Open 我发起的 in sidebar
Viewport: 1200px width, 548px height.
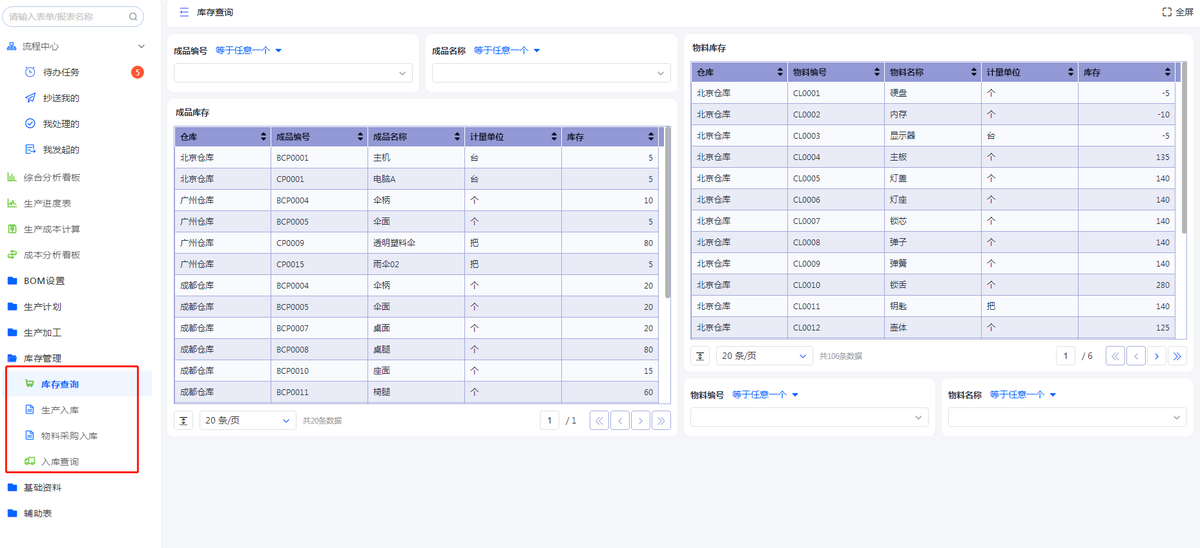tap(61, 150)
